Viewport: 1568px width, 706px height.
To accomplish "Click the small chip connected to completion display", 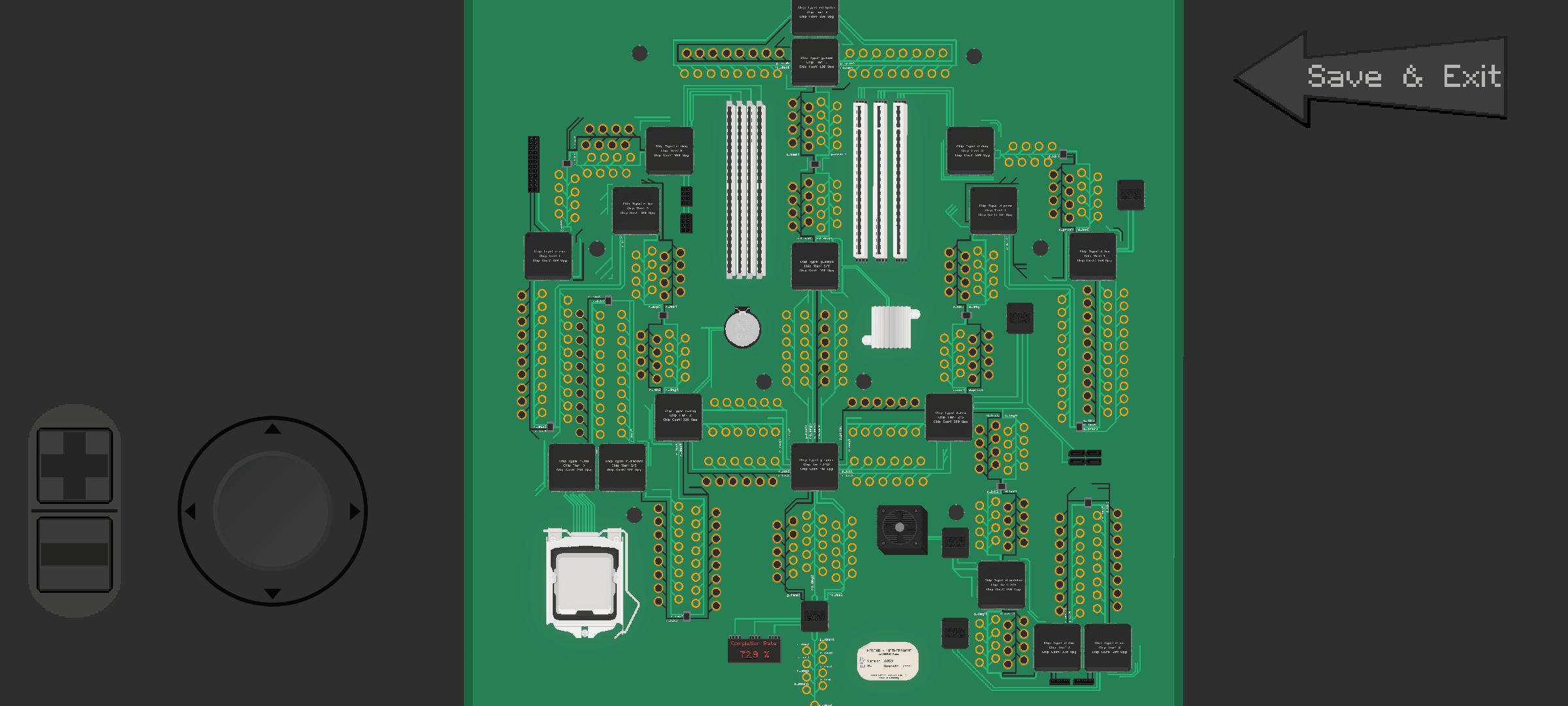I will click(814, 616).
